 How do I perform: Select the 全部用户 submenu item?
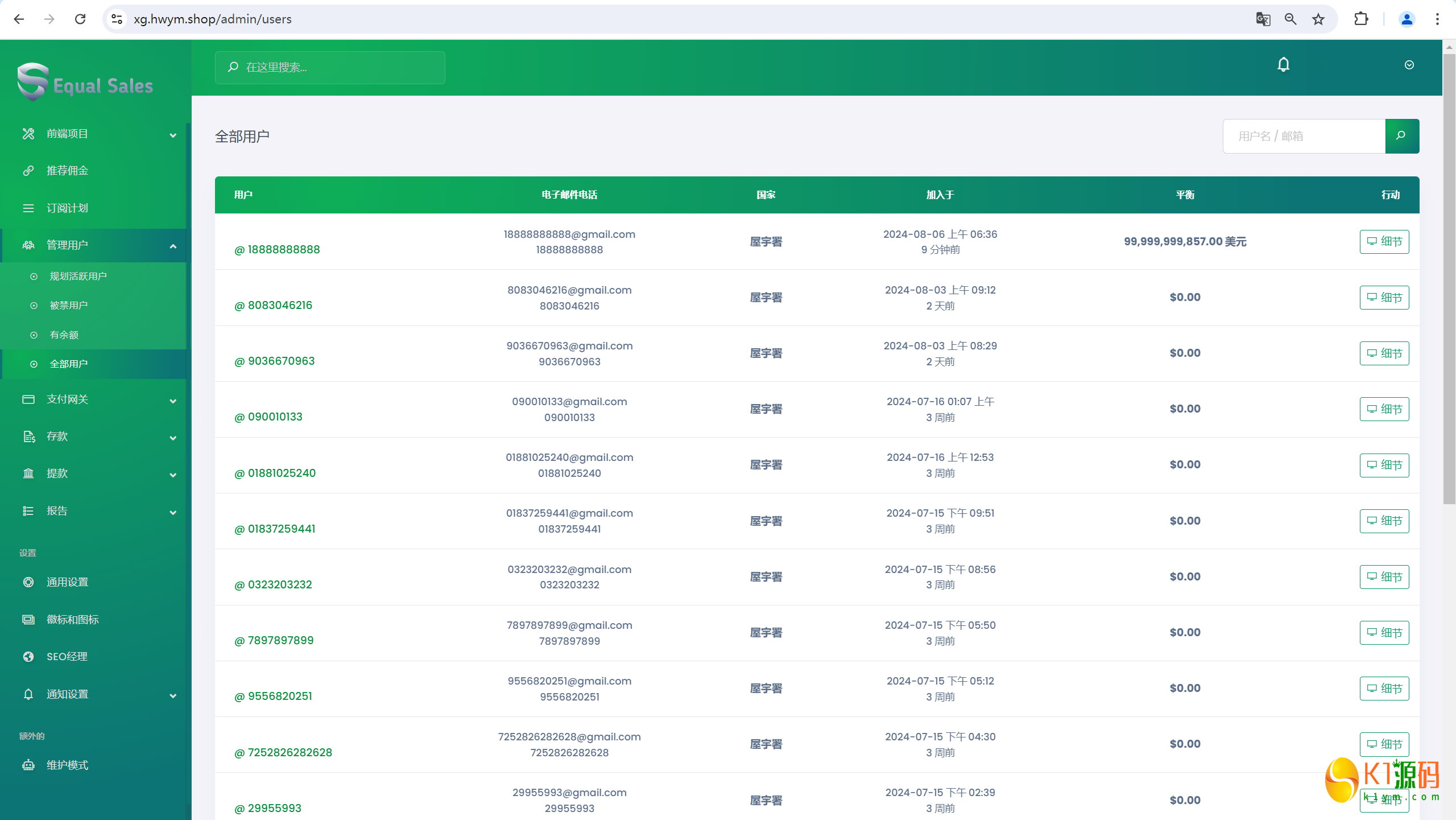(93, 364)
